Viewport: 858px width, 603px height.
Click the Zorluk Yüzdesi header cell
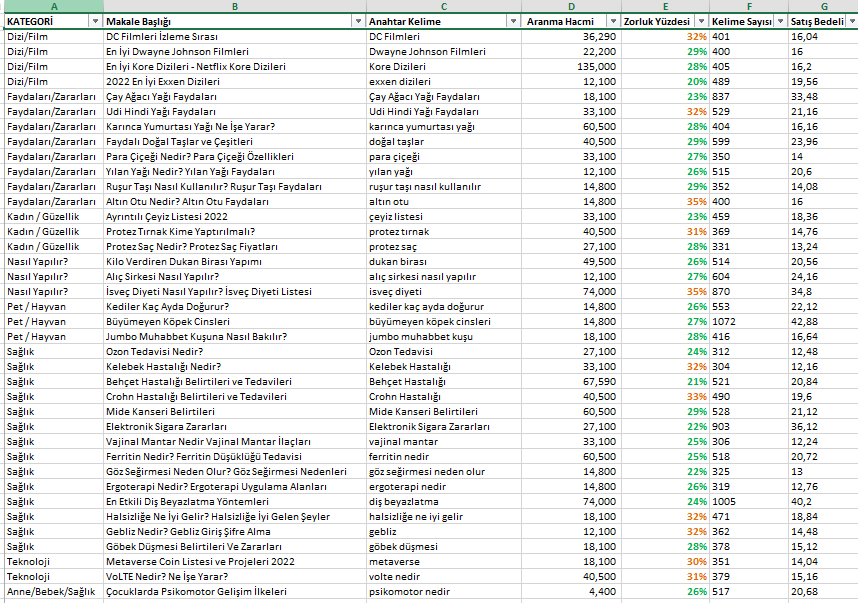[665, 21]
